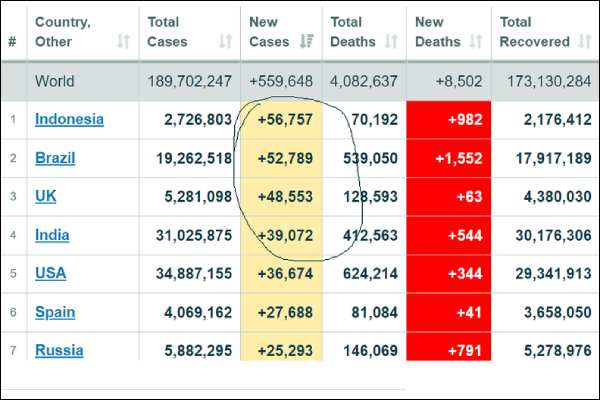Click New Cases descending sort icon

pyautogui.click(x=307, y=41)
